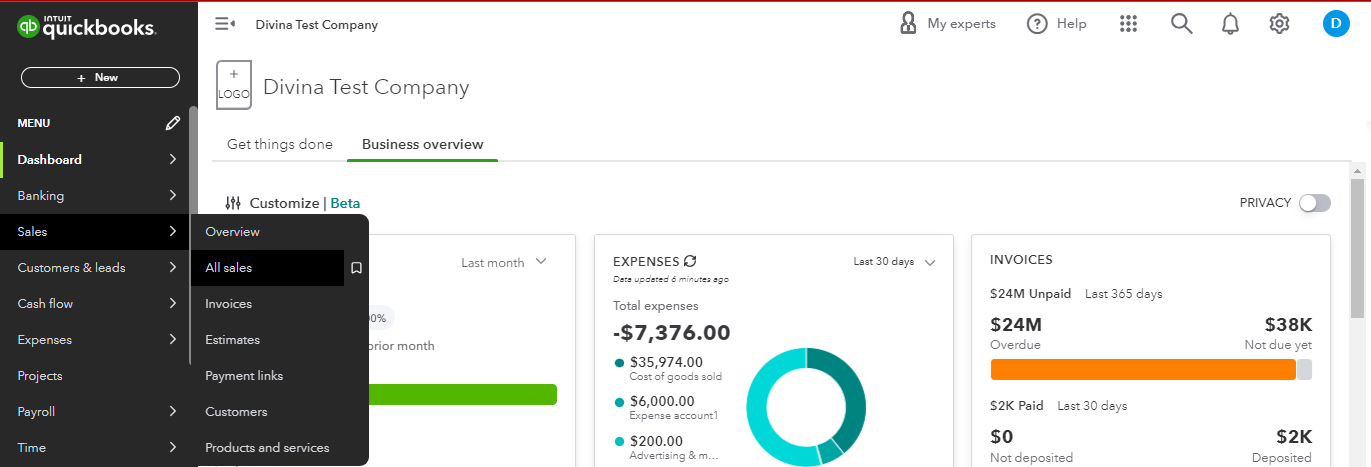Screen dimensions: 1371x467
Task: Switch to the Get things done tab
Action: (x=280, y=144)
